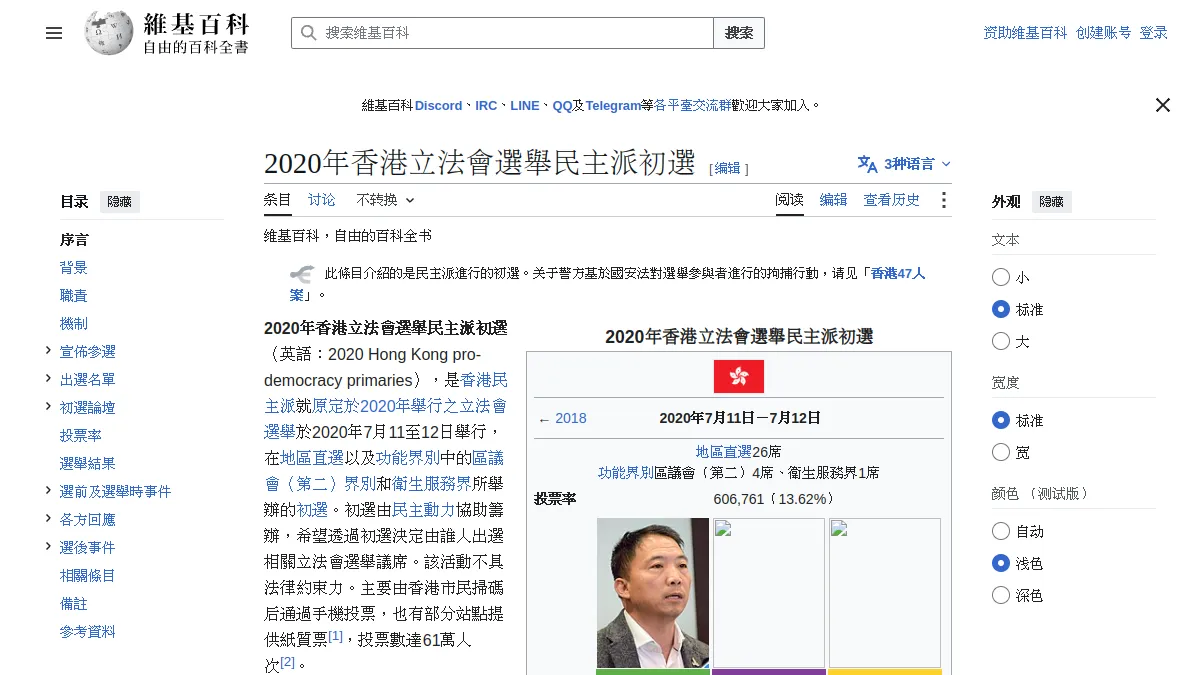Screen dimensions: 1200x675
Task: Open the 3种语言 language dropdown
Action: [905, 164]
